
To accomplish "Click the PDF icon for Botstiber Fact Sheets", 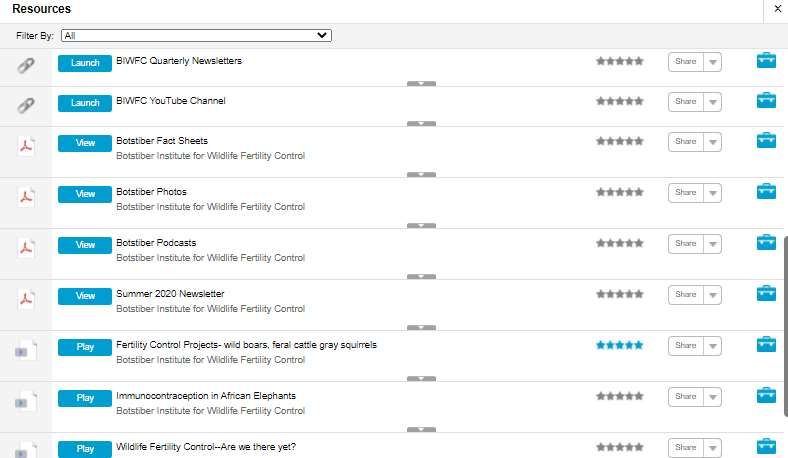I will 26,146.
